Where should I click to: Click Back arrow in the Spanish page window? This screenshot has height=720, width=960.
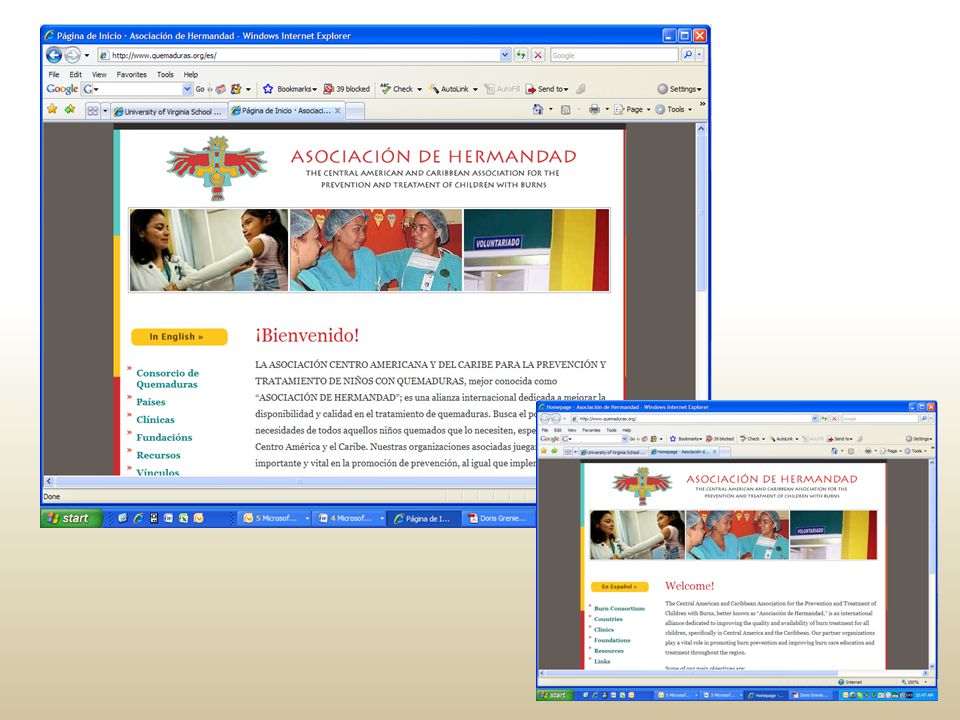click(54, 55)
